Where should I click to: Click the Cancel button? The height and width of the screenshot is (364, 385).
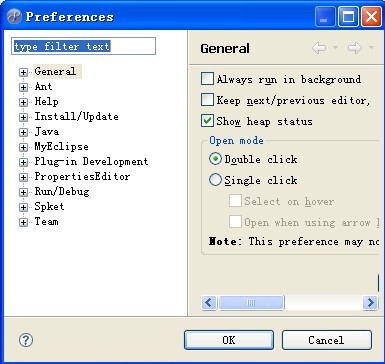(x=326, y=340)
